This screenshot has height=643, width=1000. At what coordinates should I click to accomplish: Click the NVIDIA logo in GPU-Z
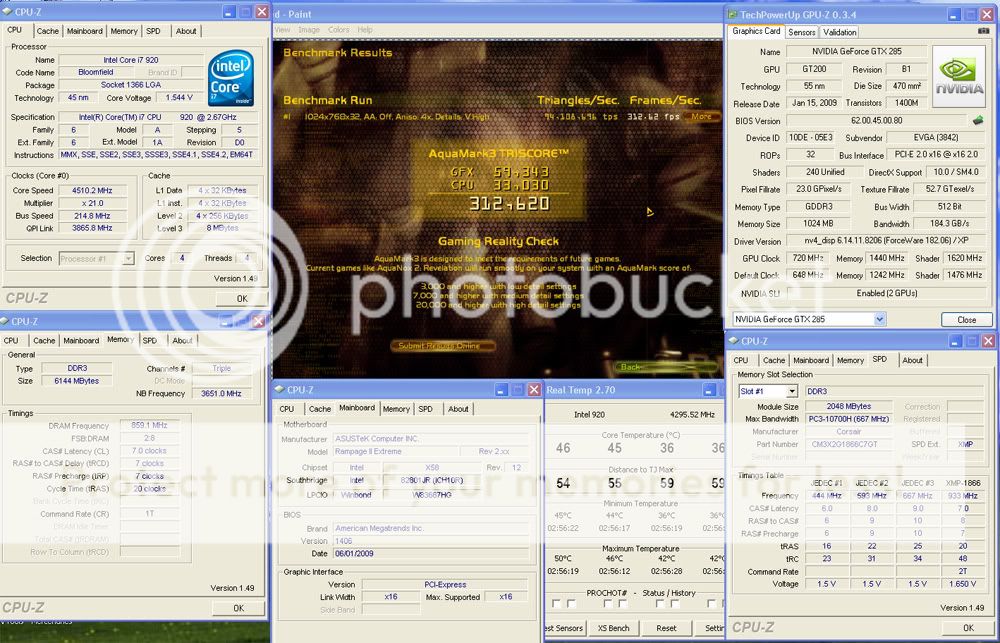pyautogui.click(x=959, y=76)
